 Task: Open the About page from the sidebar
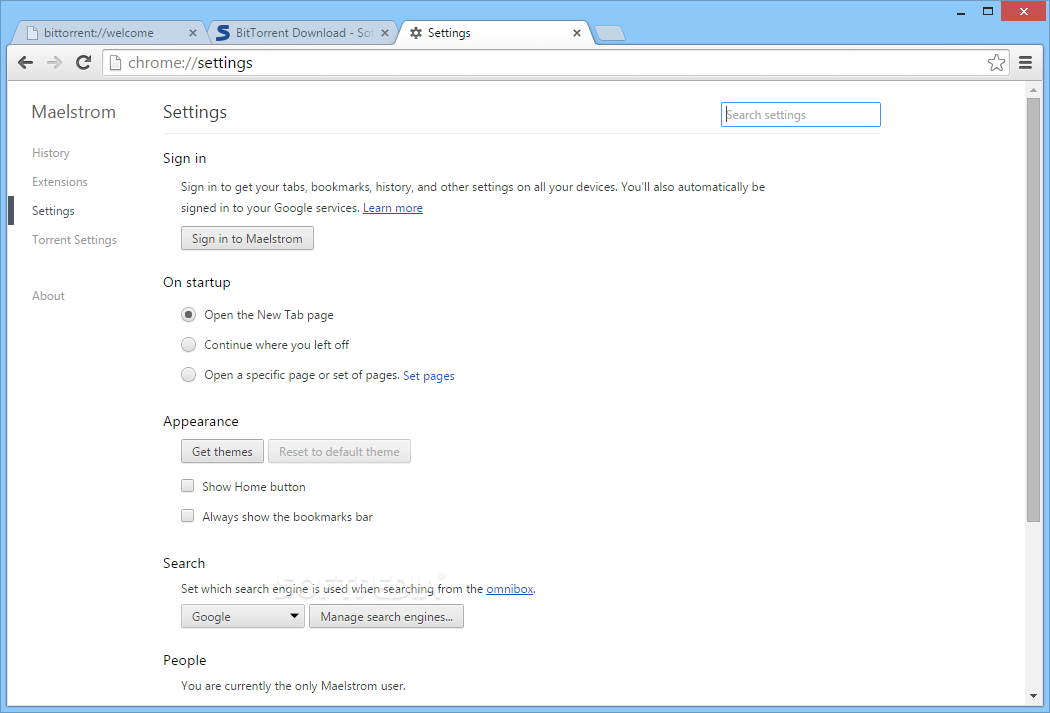click(48, 296)
